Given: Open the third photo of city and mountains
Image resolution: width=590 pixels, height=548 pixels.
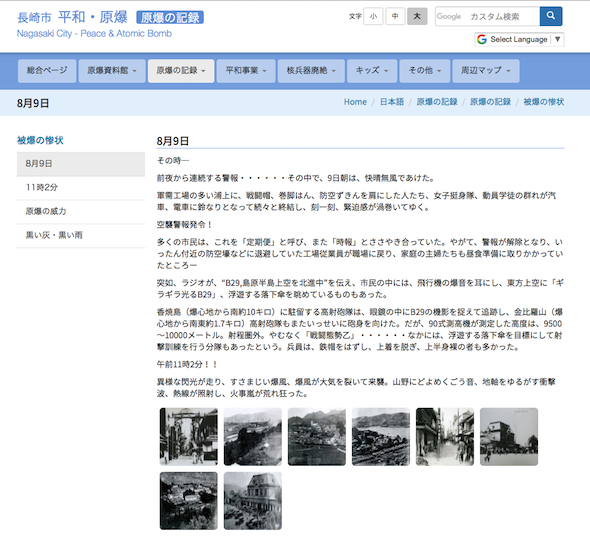Looking at the screenshot, I should [316, 437].
